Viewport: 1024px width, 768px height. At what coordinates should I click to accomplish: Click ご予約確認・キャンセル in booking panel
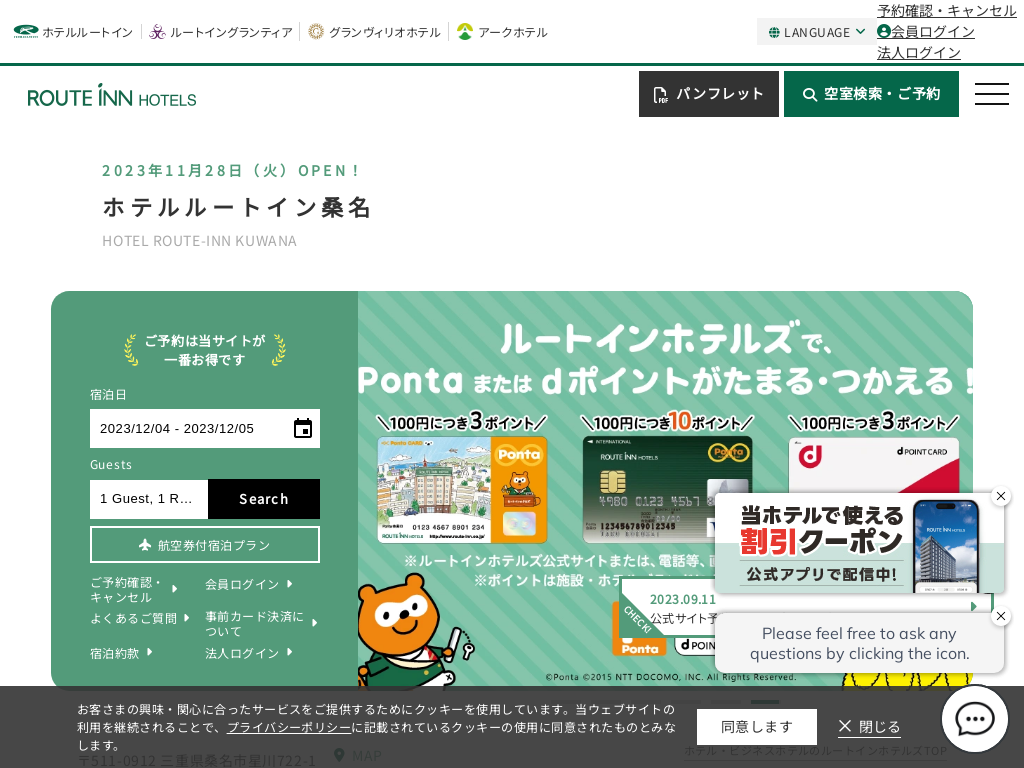click(x=134, y=590)
